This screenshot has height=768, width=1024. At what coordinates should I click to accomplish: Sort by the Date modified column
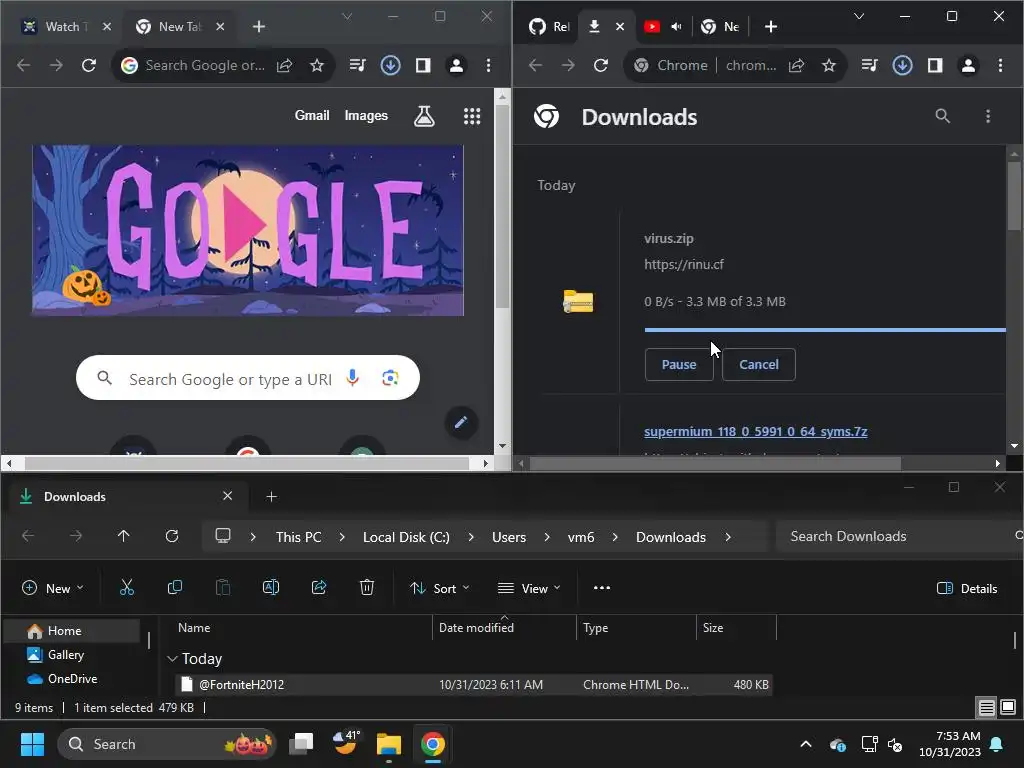point(504,628)
